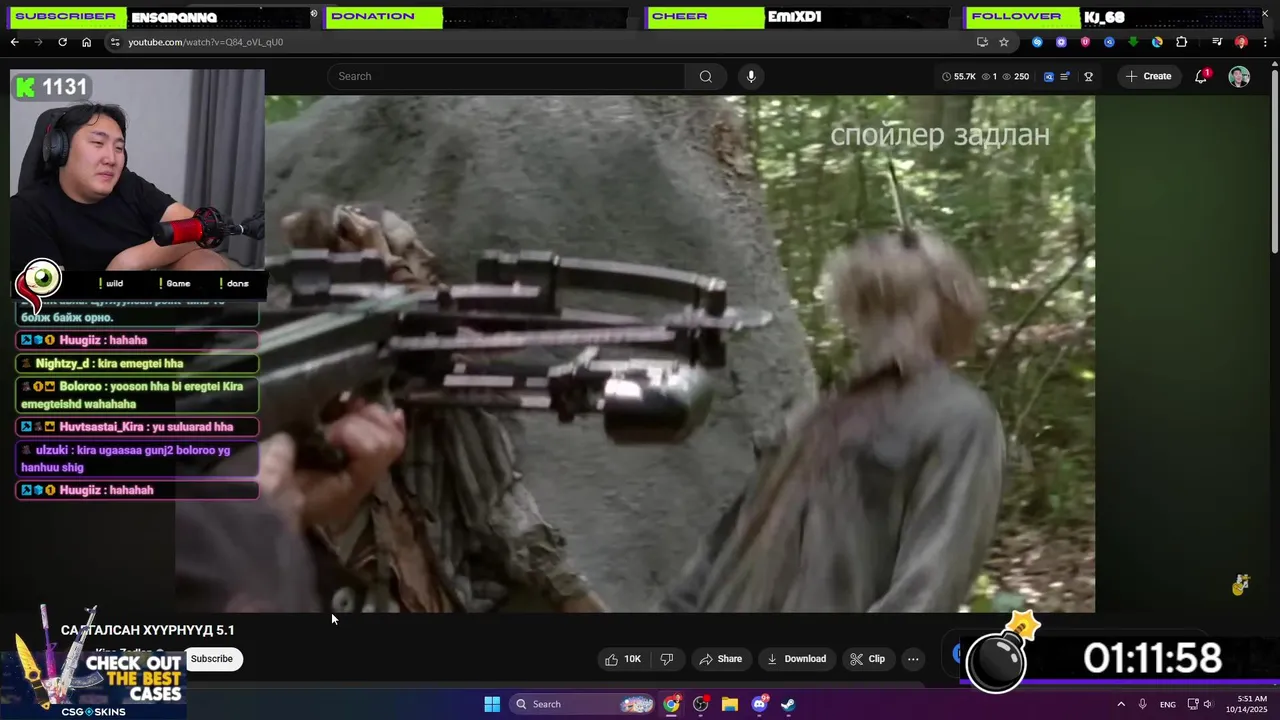Screen dimensions: 1280x720
Task: Download the video
Action: [796, 659]
